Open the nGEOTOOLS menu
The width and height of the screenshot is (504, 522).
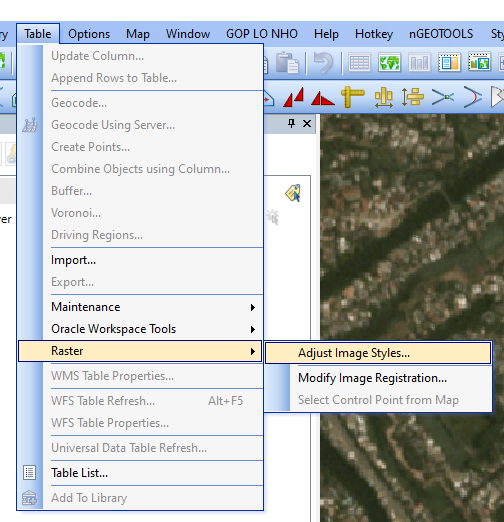click(441, 34)
